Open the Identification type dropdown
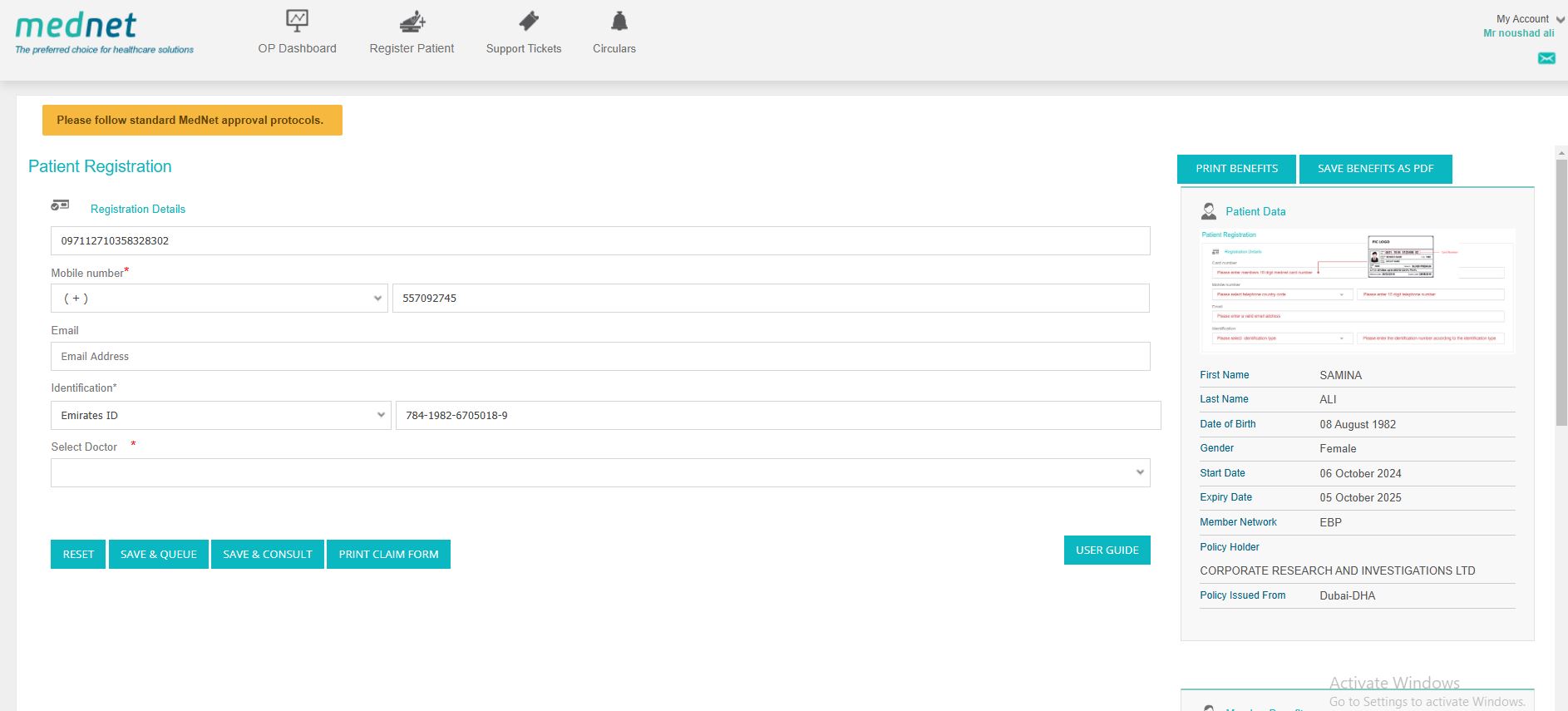This screenshot has width=1568, height=711. [221, 416]
